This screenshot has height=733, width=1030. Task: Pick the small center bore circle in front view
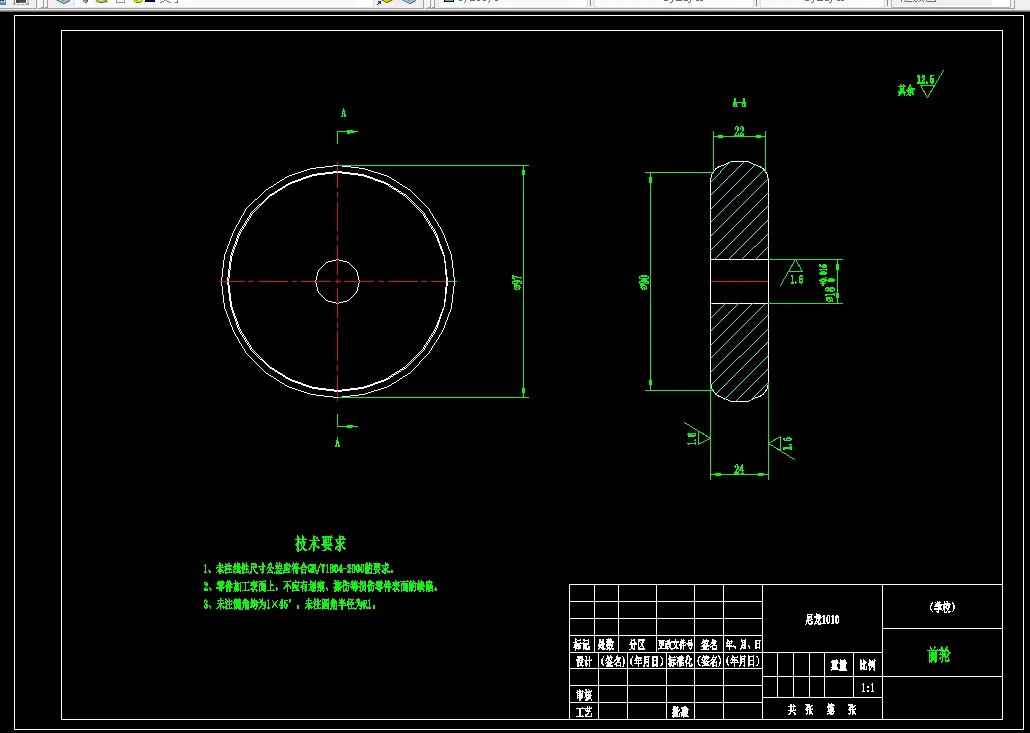click(x=338, y=281)
